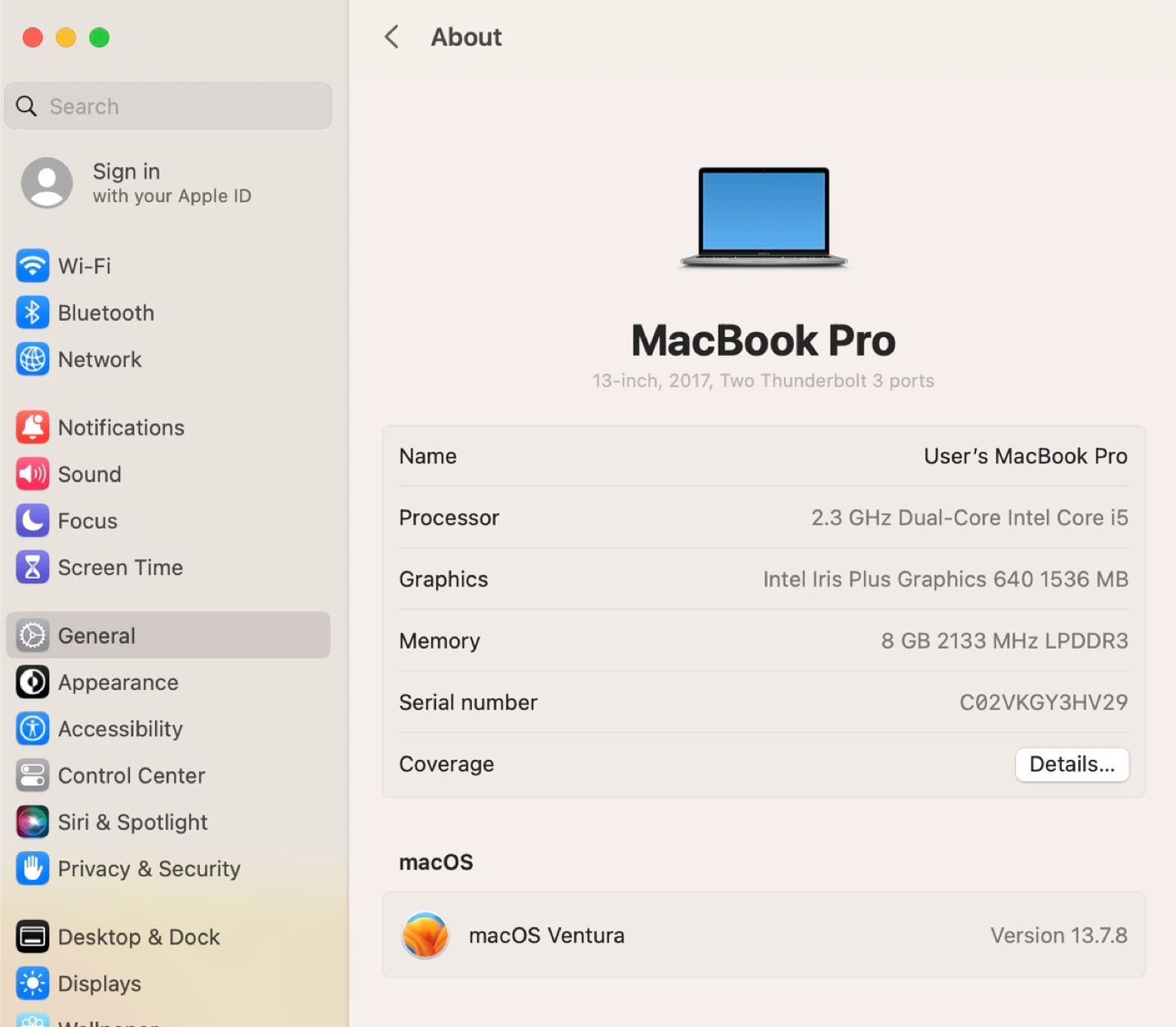The image size is (1176, 1027).
Task: Select the Privacy & Security sidebar label
Action: pyautogui.click(x=149, y=869)
